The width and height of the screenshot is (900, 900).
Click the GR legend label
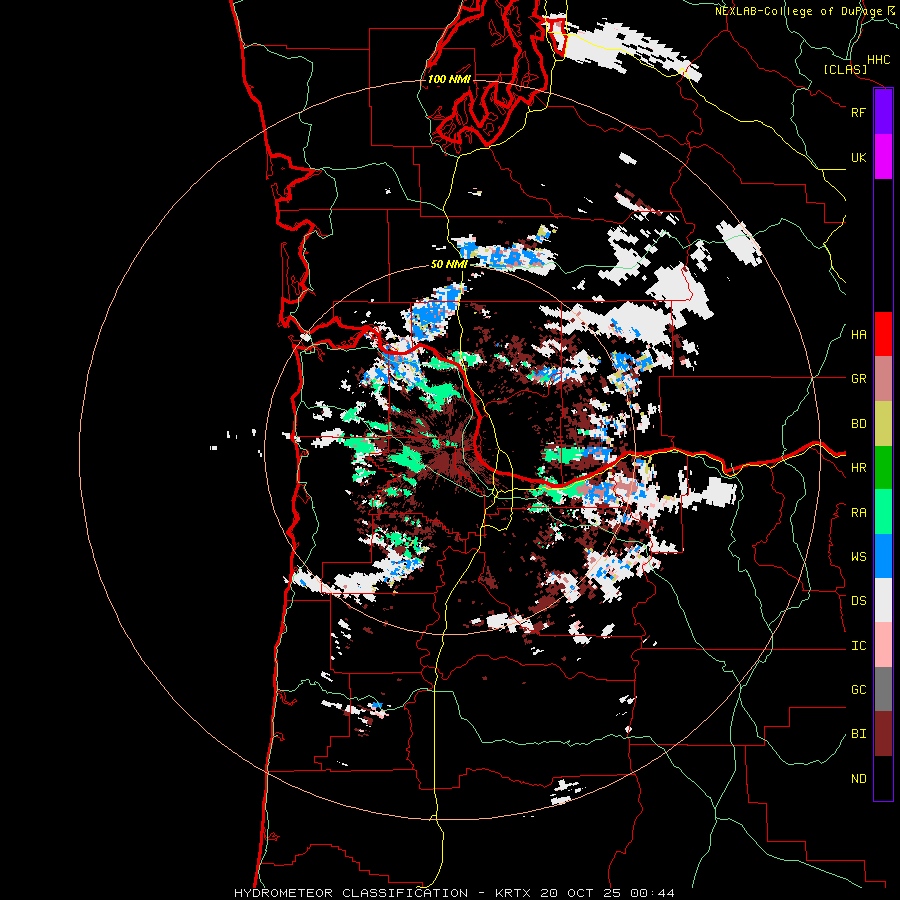(x=858, y=379)
